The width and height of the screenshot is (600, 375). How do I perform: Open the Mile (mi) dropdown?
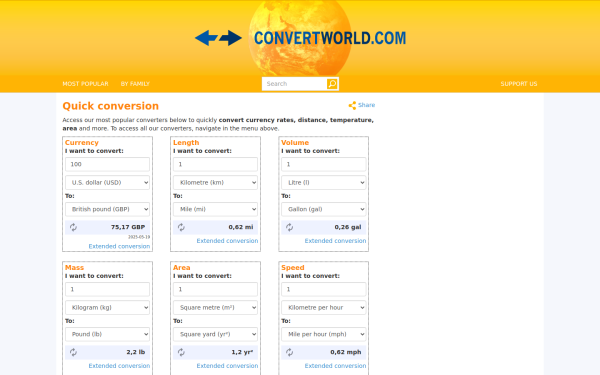pos(215,209)
